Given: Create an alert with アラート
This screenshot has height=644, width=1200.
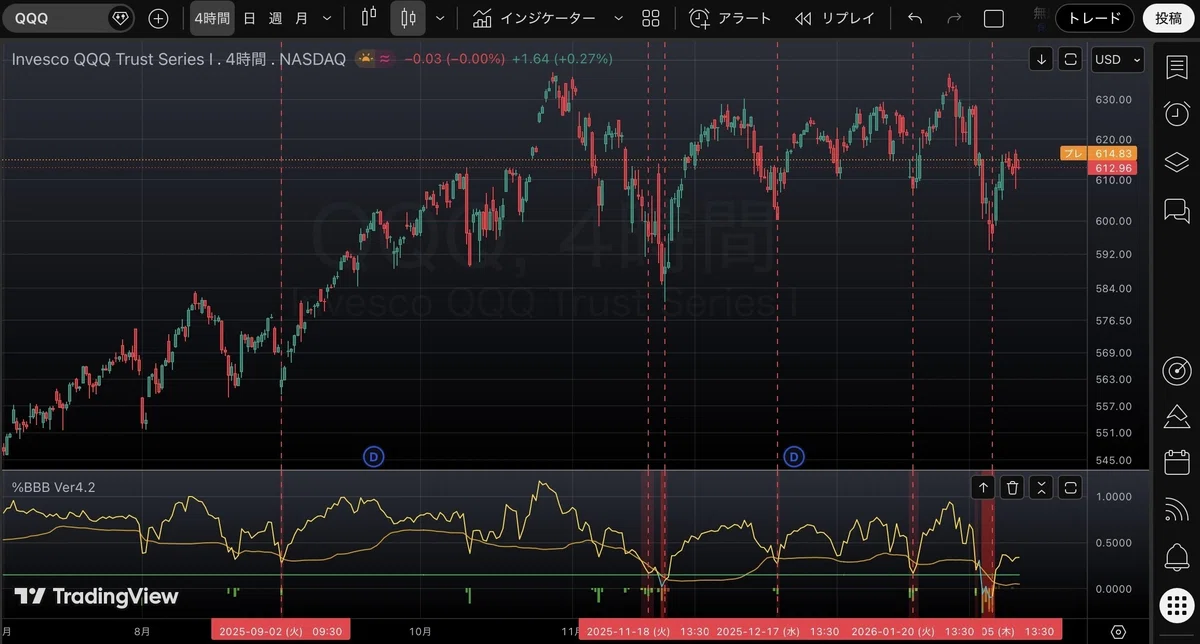Looking at the screenshot, I should (731, 18).
